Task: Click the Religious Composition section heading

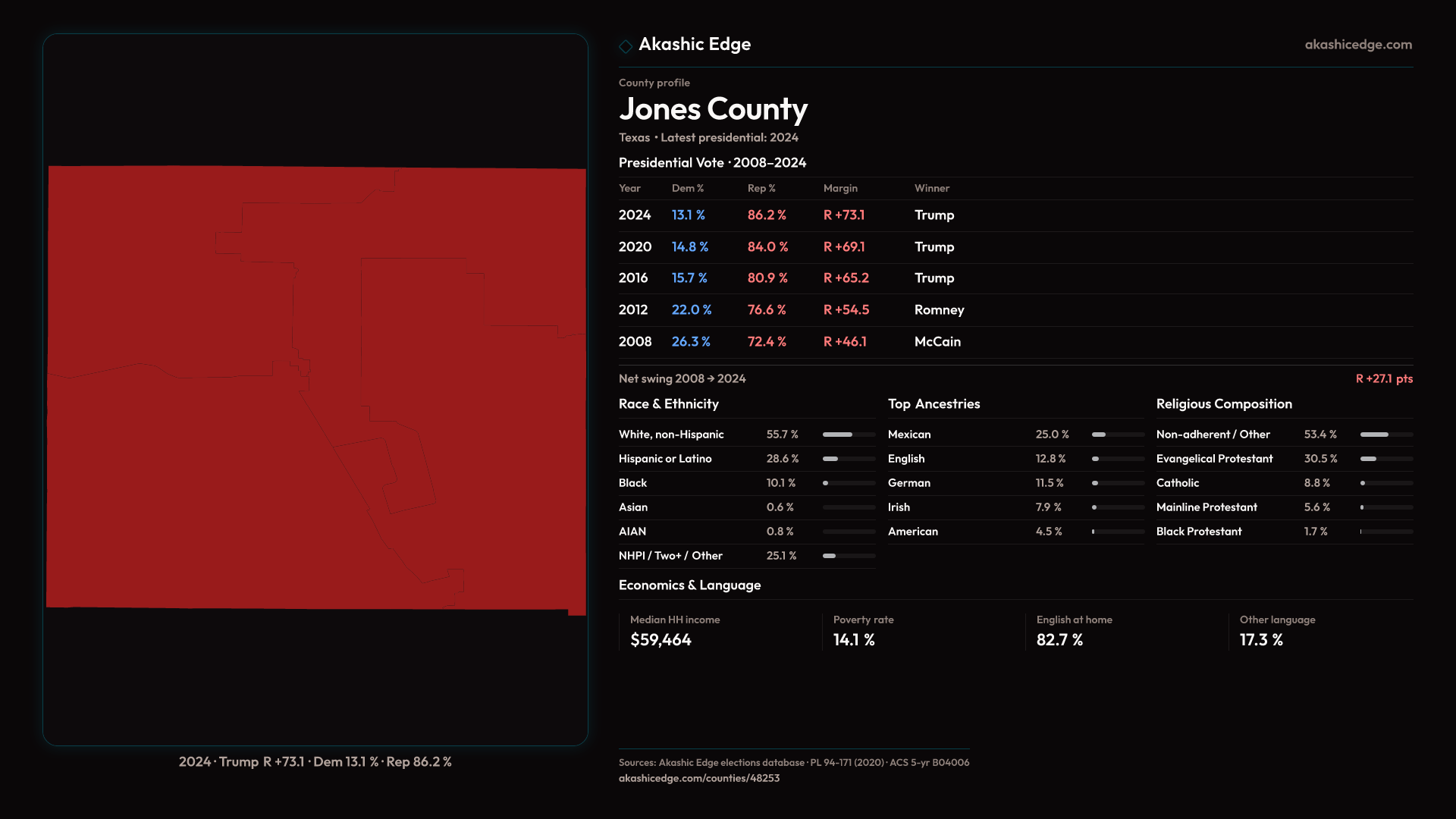Action: 1223,404
